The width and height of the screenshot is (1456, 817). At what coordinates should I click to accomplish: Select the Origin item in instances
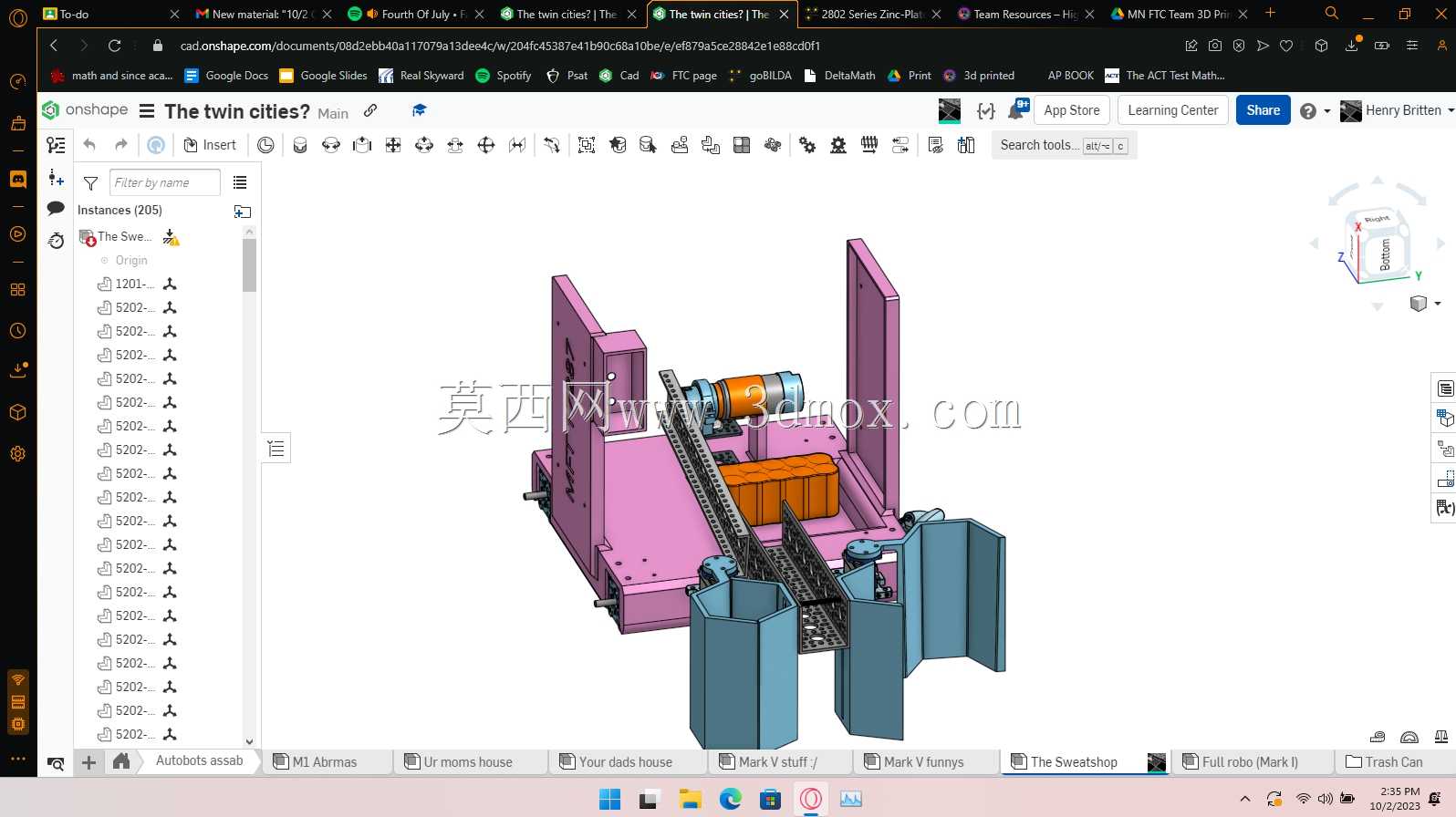[131, 261]
